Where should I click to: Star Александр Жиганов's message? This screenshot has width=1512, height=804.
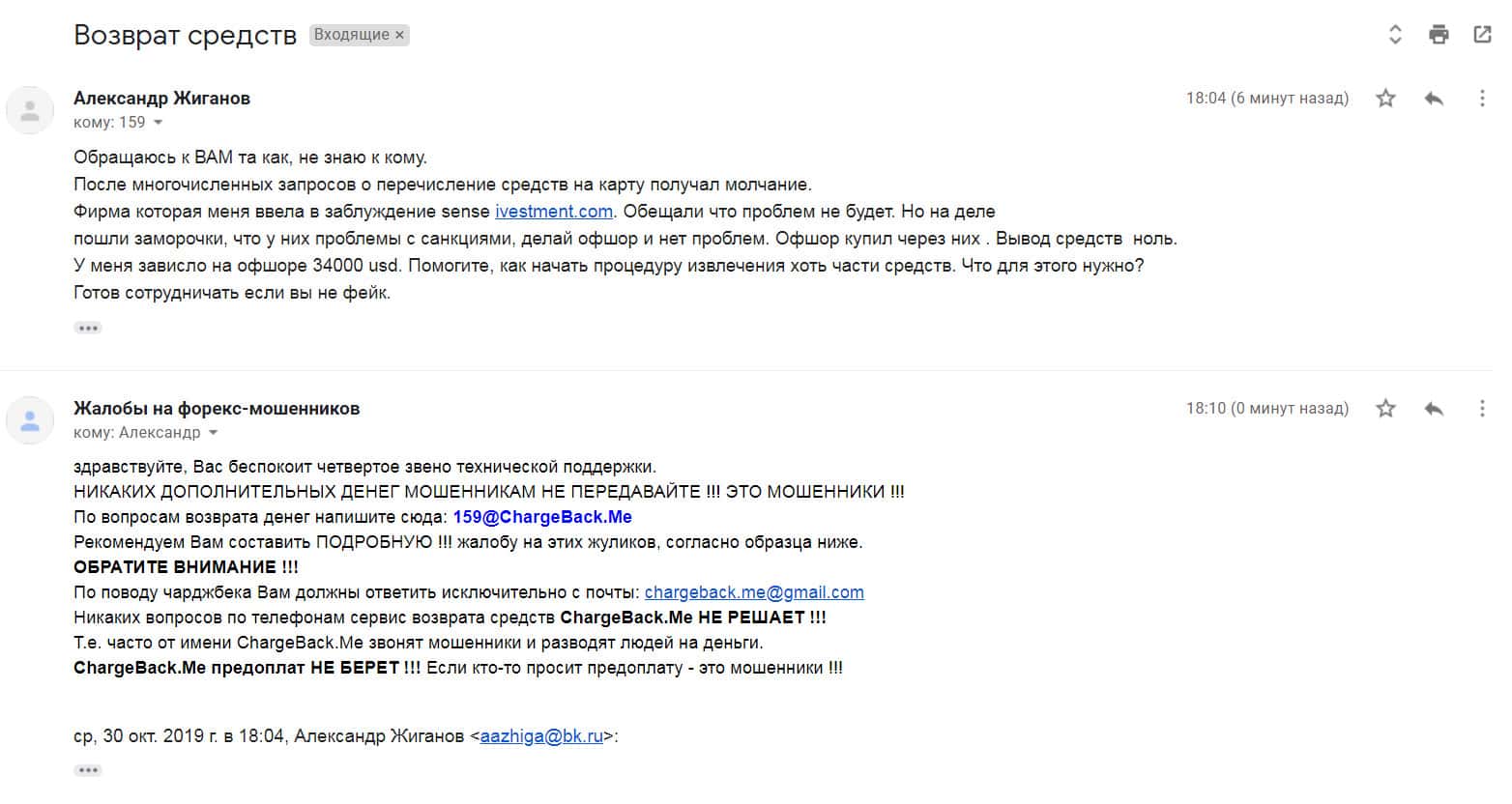(x=1385, y=99)
